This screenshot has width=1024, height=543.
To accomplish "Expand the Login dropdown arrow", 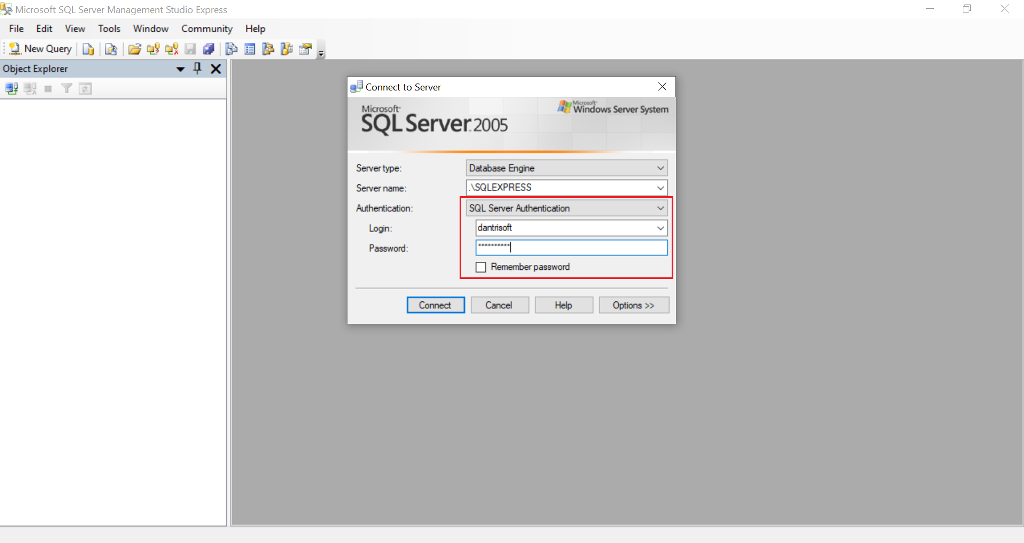I will 660,227.
